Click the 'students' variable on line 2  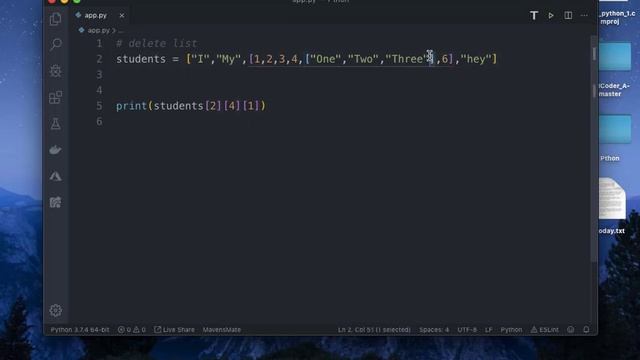pyautogui.click(x=141, y=59)
